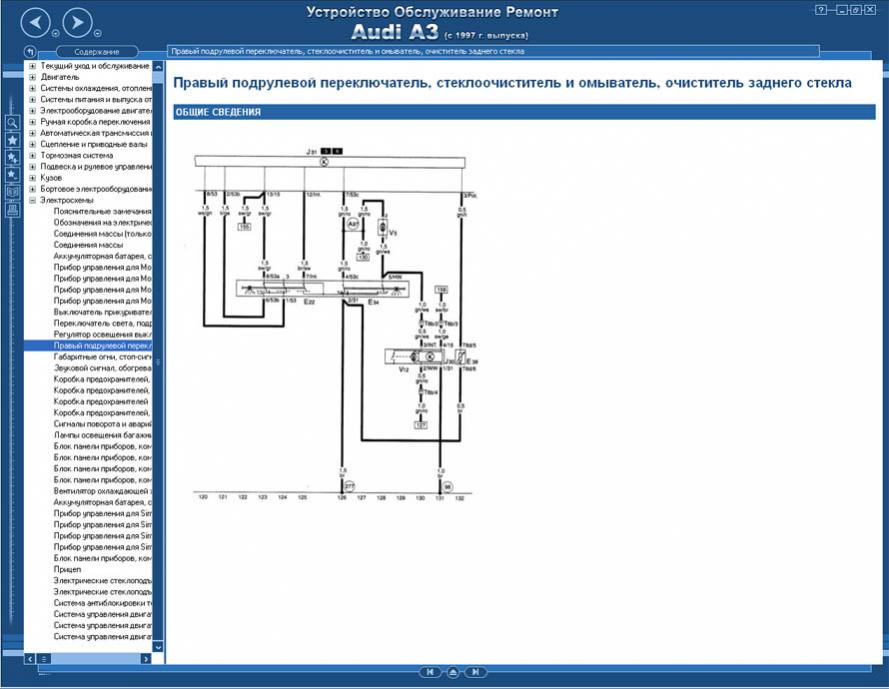Viewport: 889px width, 689px height.
Task: Open Обозначения на электрических схемах topic
Action: coord(103,222)
